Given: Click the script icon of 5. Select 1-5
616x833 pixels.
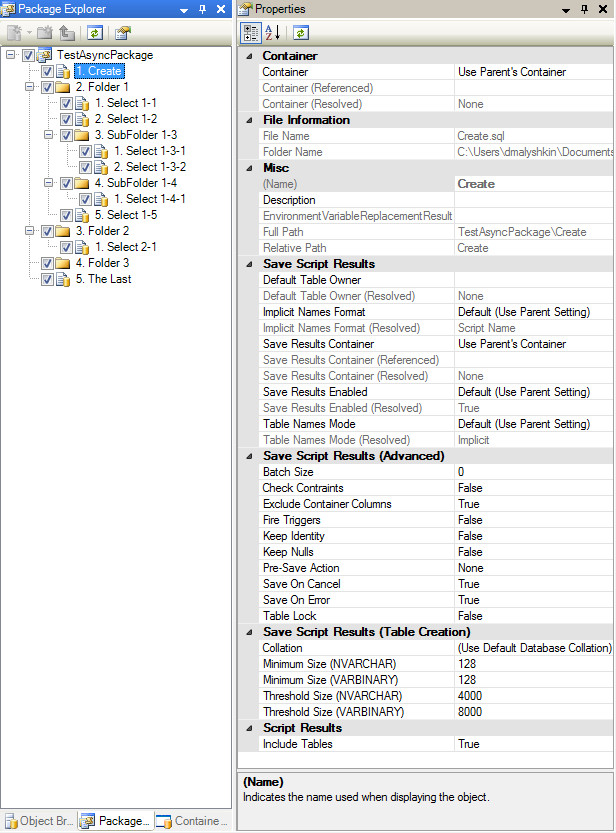Looking at the screenshot, I should click(82, 215).
